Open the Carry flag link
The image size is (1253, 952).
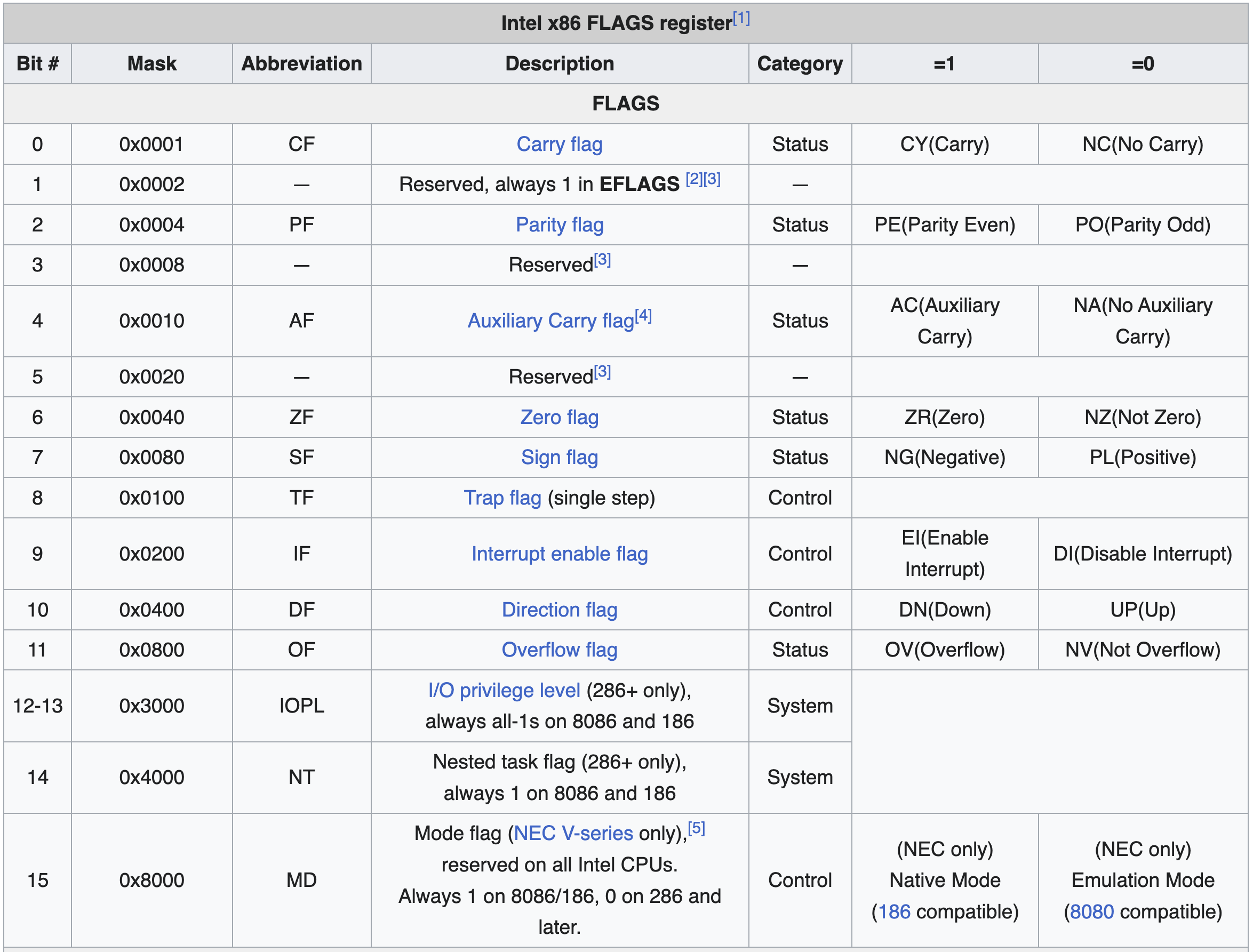point(559,144)
